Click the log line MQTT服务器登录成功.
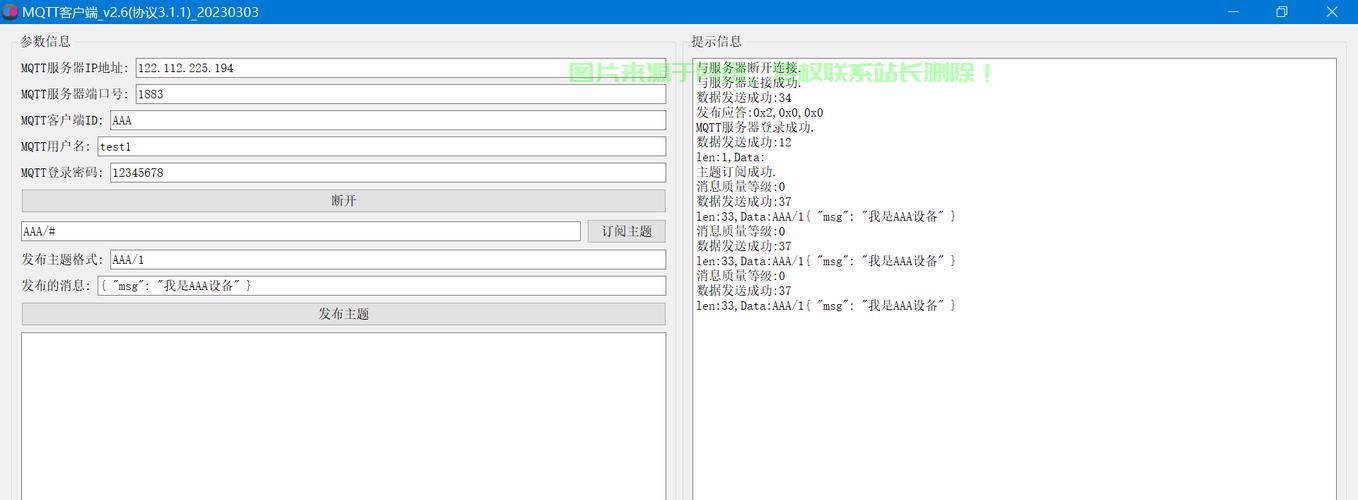Image resolution: width=1358 pixels, height=500 pixels. coord(755,127)
